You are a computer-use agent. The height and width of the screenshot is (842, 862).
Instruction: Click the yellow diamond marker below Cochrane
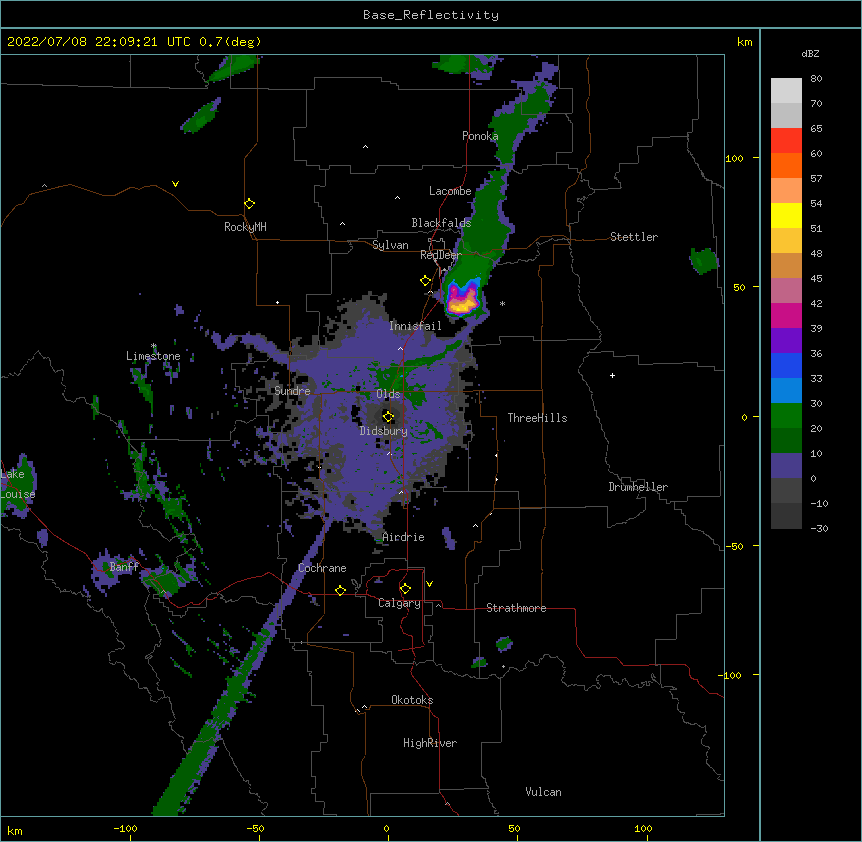(340, 590)
